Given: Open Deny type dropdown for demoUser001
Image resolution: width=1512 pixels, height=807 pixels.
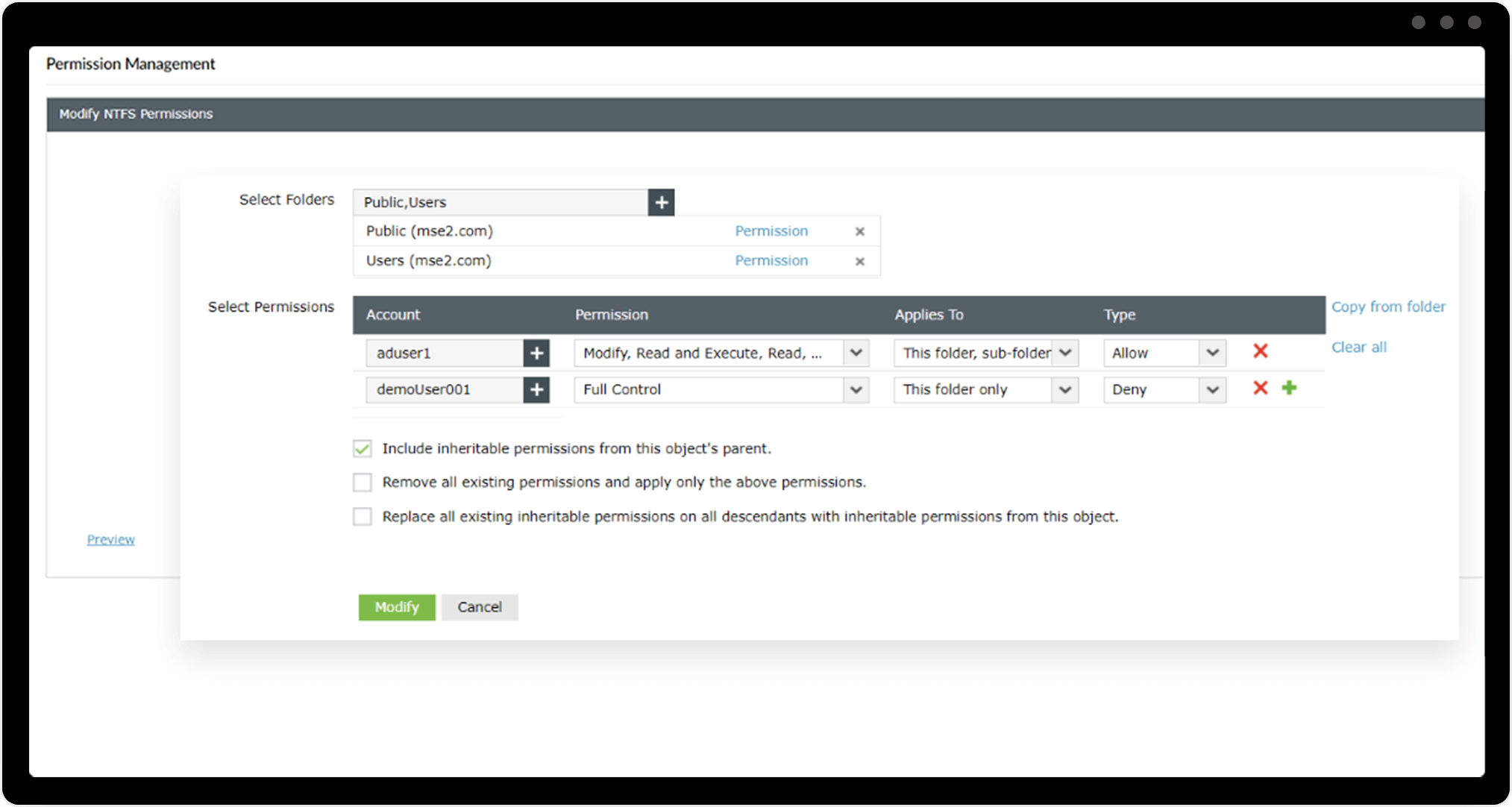Looking at the screenshot, I should point(1212,389).
